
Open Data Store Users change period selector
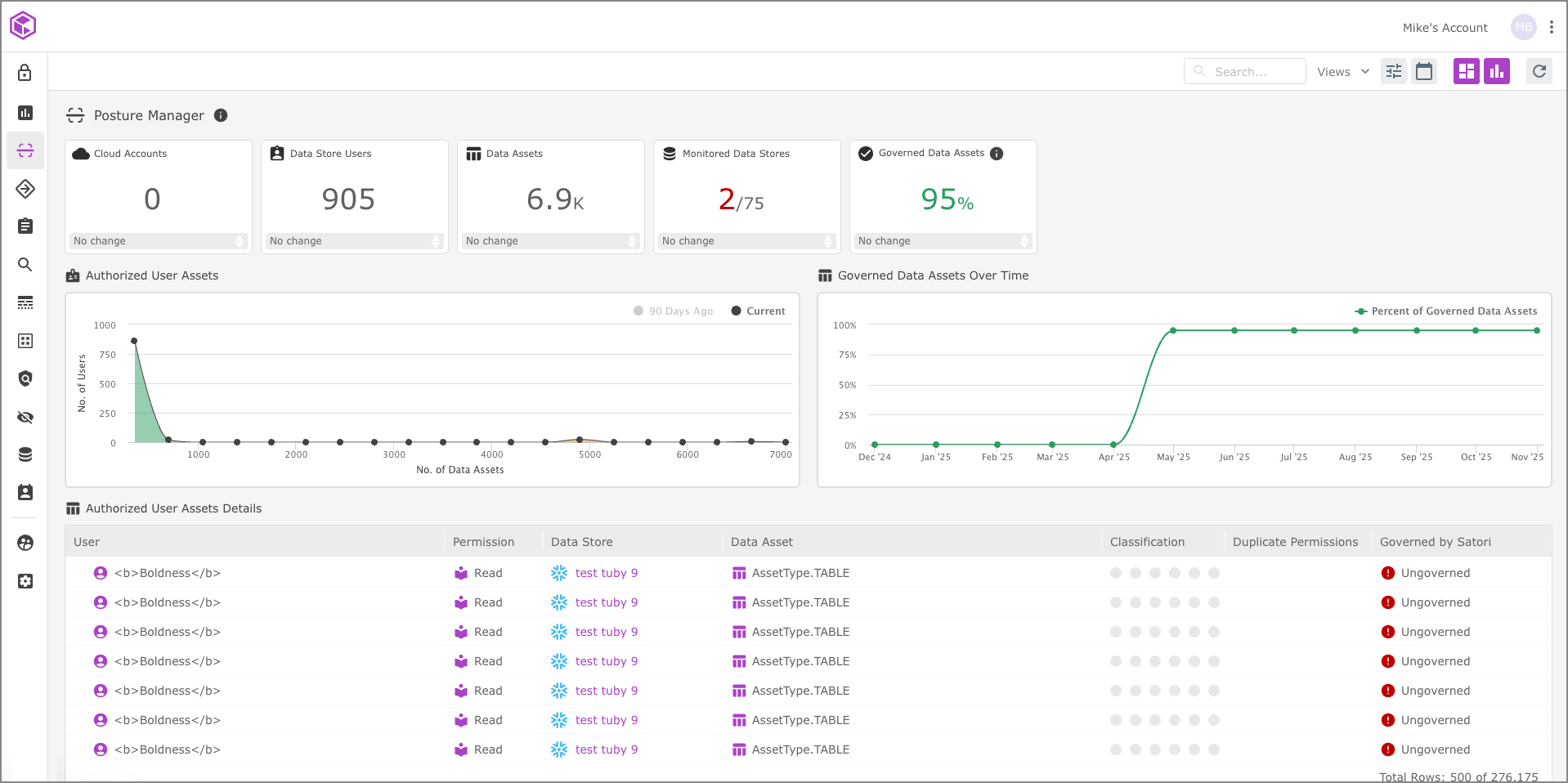(355, 241)
